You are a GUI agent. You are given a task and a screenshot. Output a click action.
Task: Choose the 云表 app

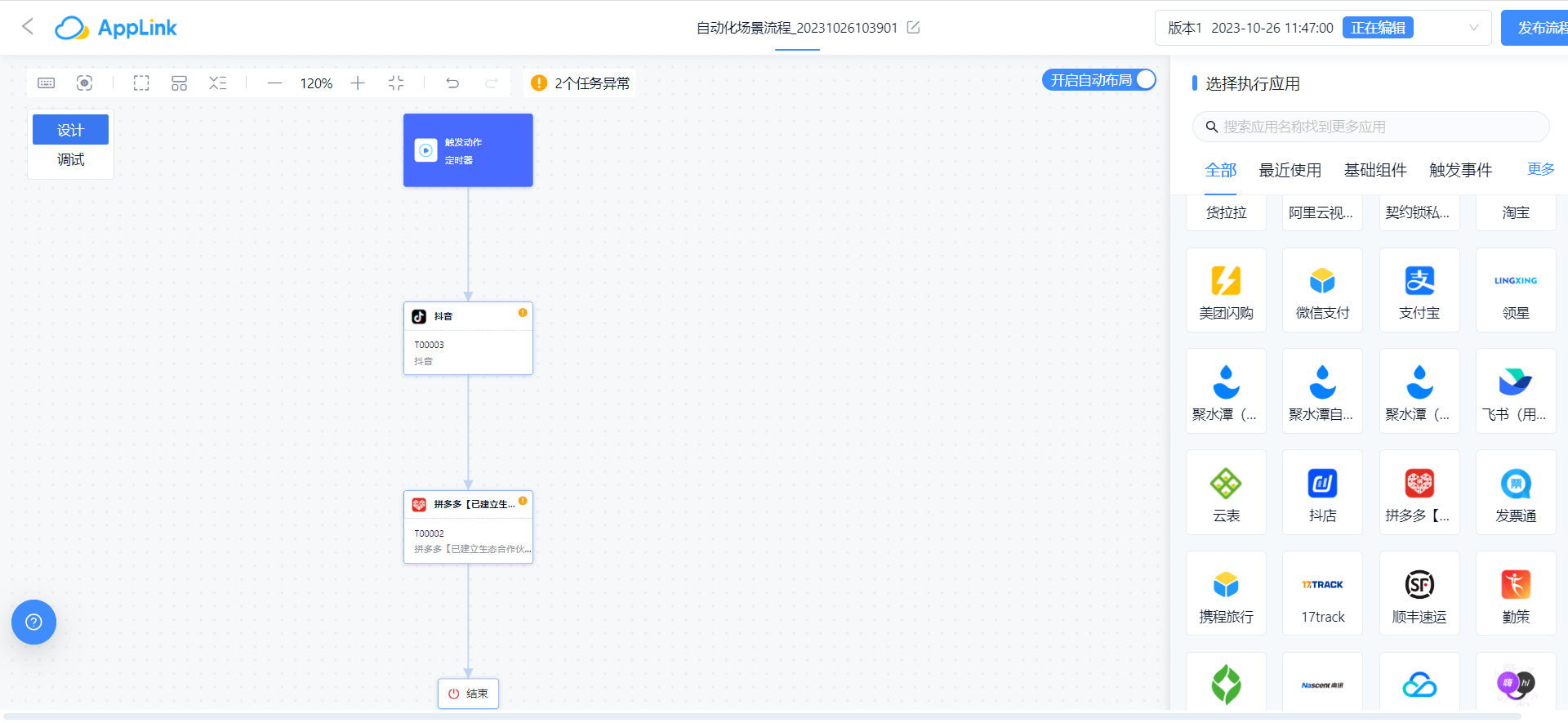point(1226,493)
